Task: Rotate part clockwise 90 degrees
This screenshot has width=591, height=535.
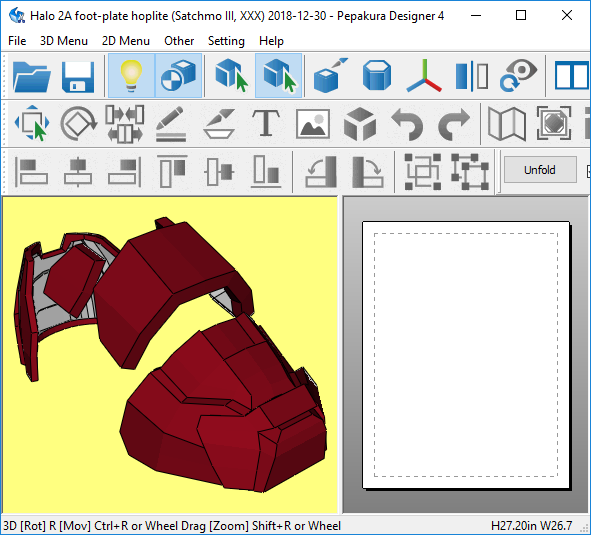Action: (368, 172)
